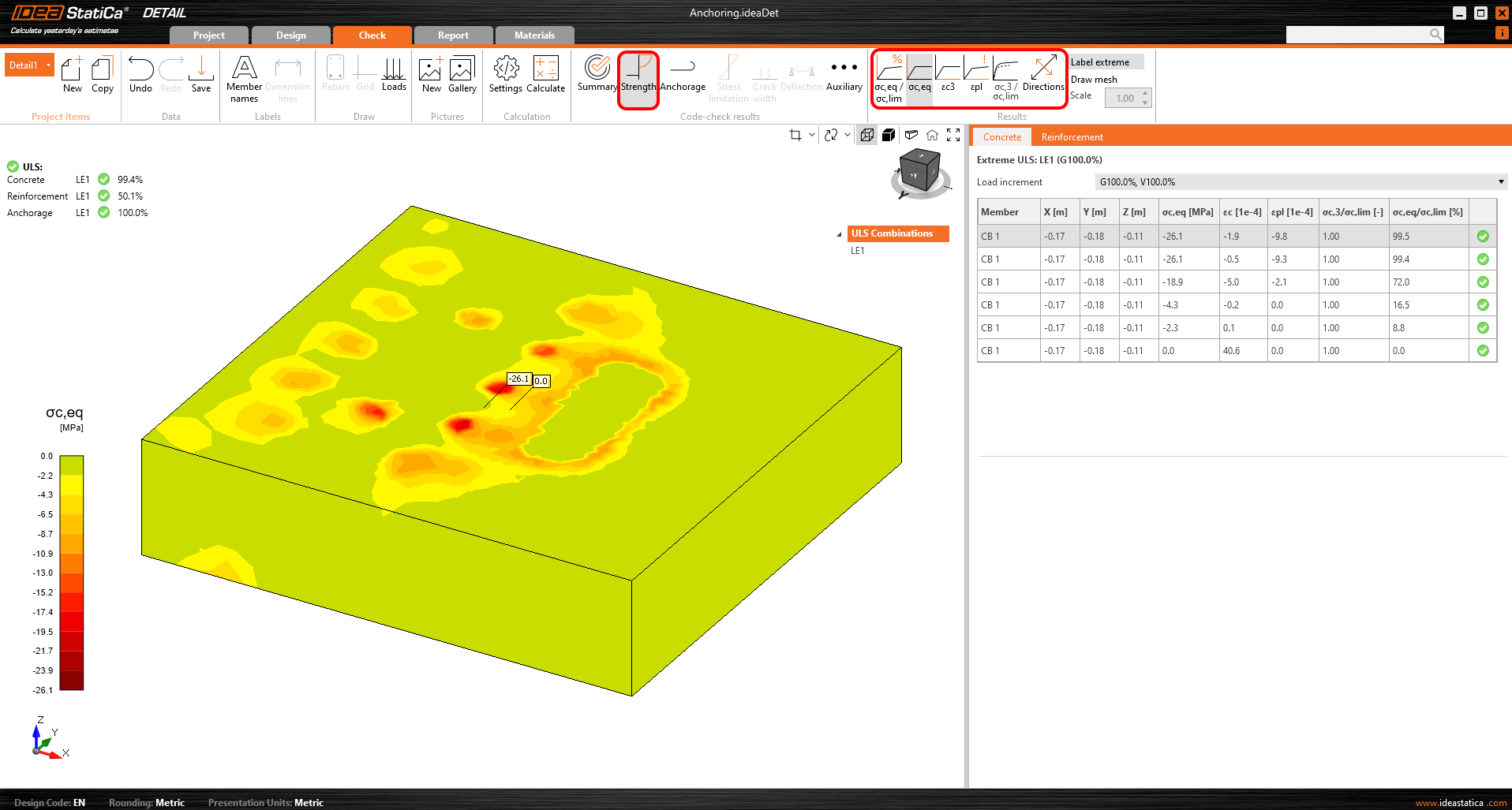
Task: Toggle Member names labels
Action: pos(244,77)
